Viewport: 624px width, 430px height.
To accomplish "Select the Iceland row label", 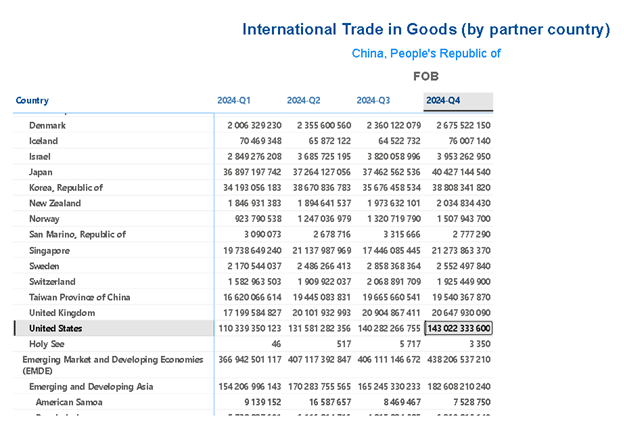I will pos(43,141).
